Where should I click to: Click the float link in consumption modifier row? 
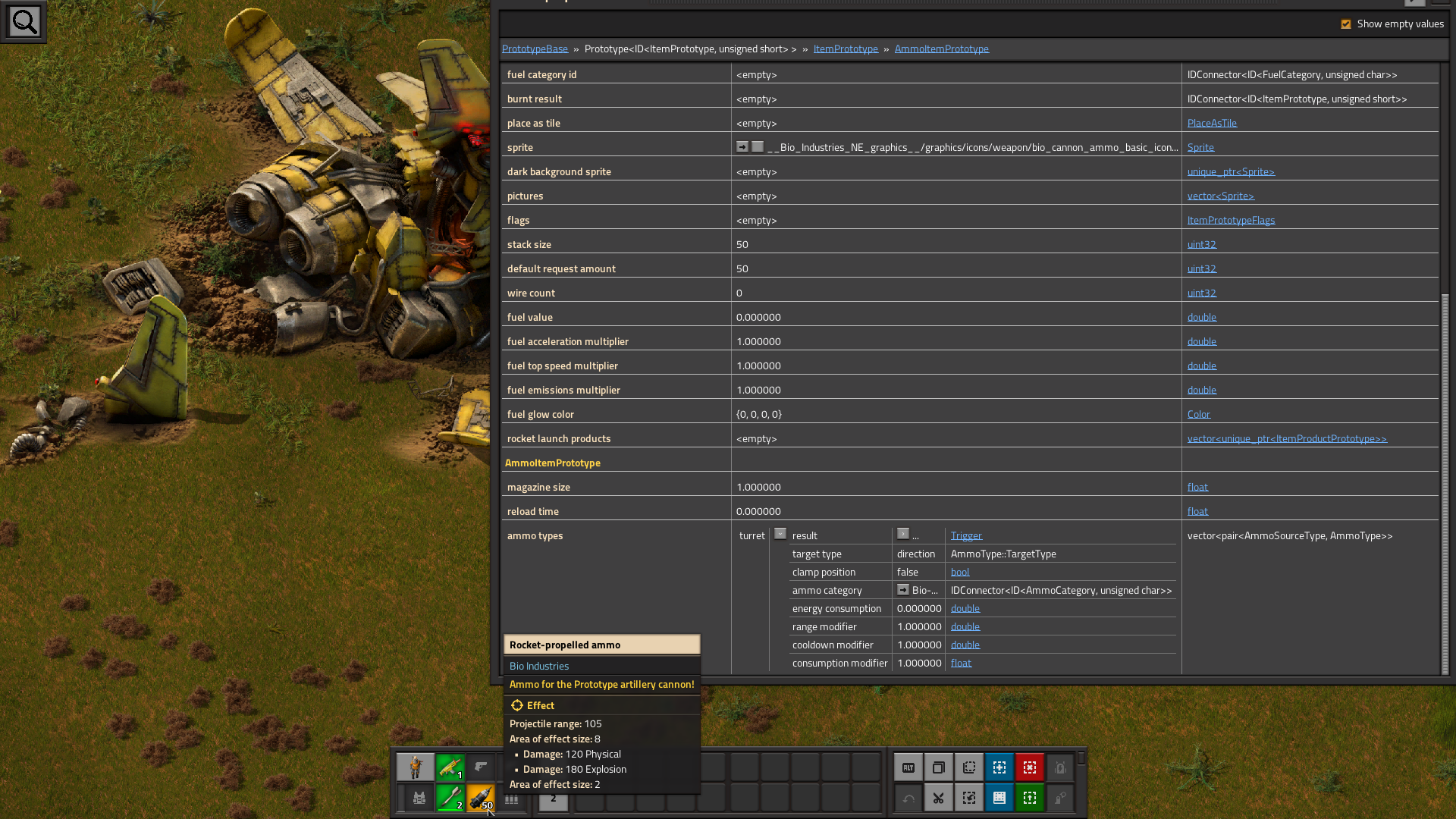[x=961, y=663]
